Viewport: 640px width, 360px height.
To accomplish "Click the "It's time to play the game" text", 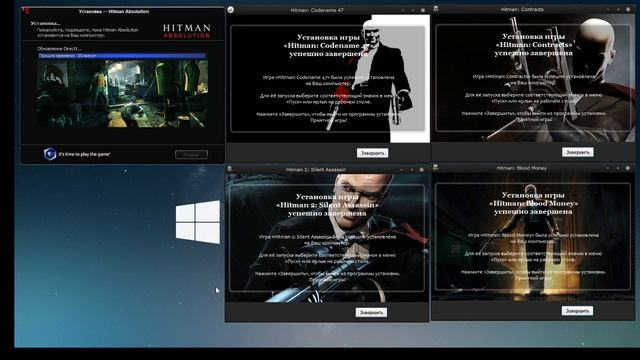I will pyautogui.click(x=84, y=154).
